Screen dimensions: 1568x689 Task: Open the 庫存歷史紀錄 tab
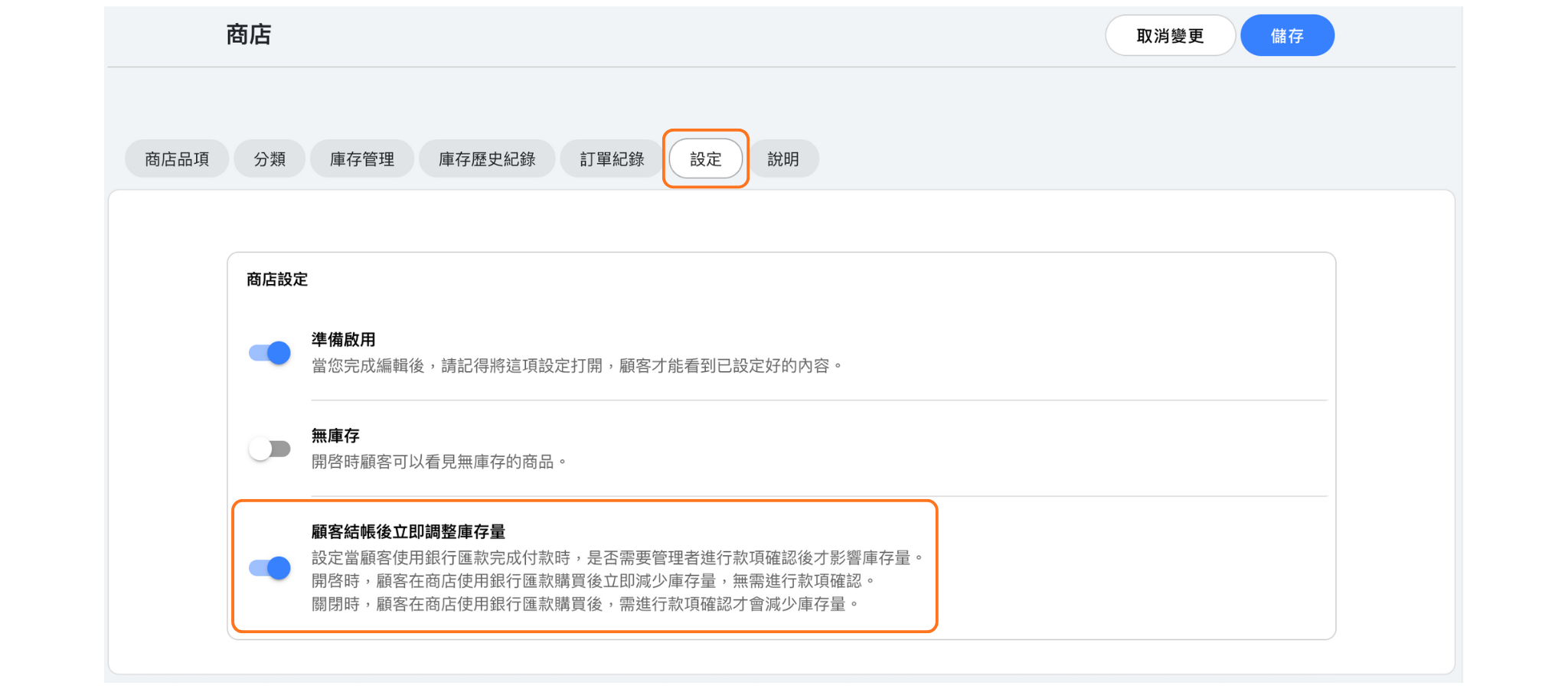click(x=487, y=159)
